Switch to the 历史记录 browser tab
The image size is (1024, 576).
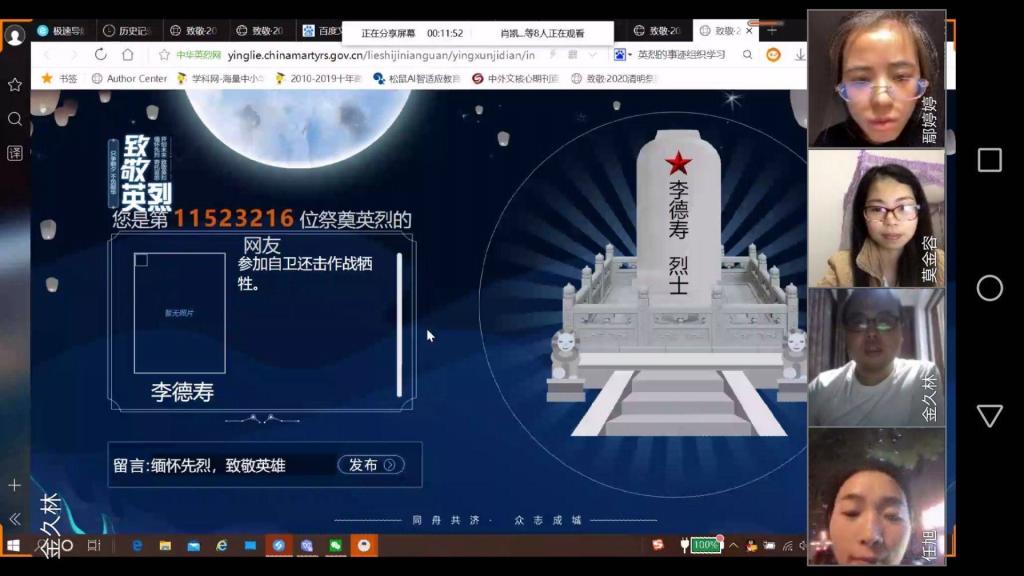(x=126, y=31)
